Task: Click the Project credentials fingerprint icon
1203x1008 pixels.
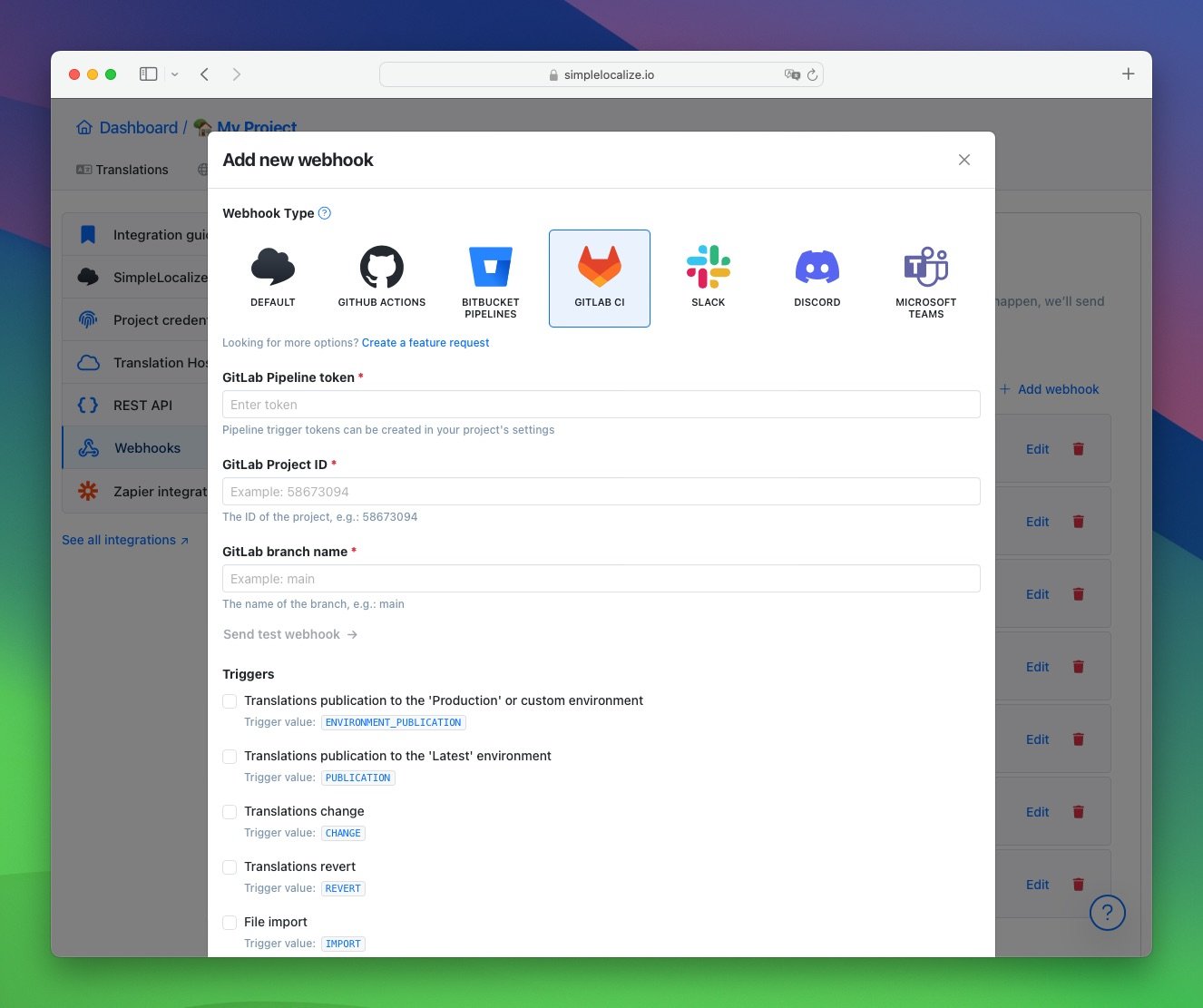Action: (88, 319)
